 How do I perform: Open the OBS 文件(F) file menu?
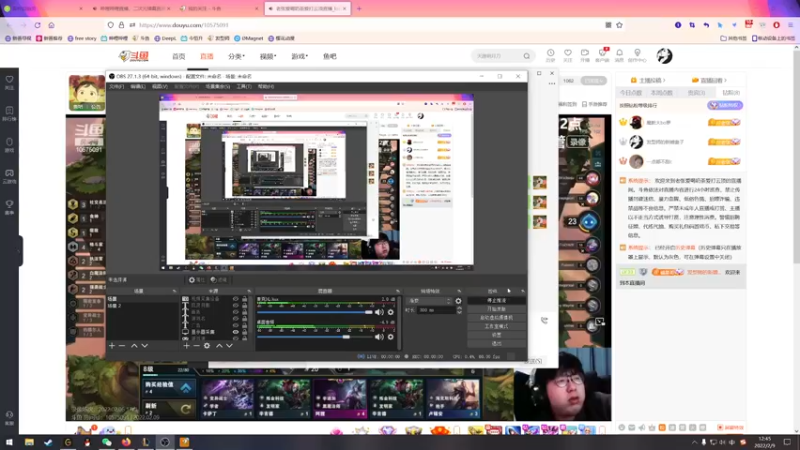point(116,87)
